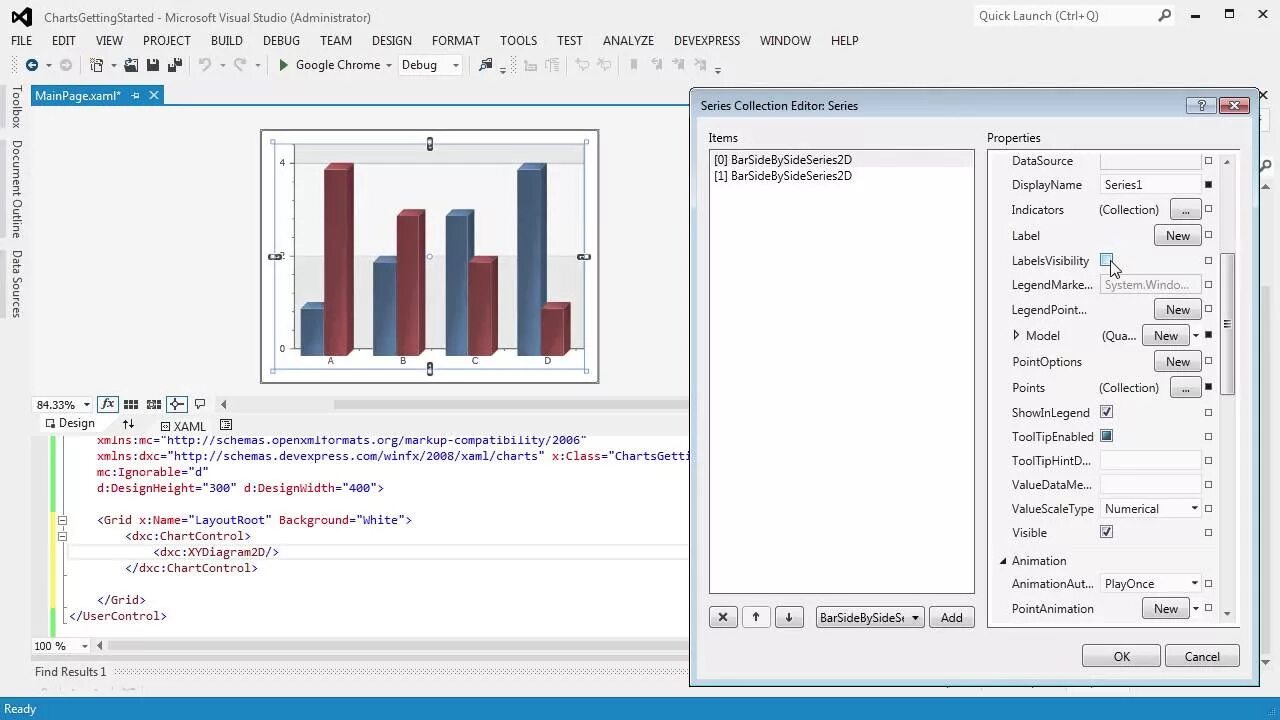The width and height of the screenshot is (1280, 720).
Task: Collapse the Animation category
Action: coord(1003,561)
